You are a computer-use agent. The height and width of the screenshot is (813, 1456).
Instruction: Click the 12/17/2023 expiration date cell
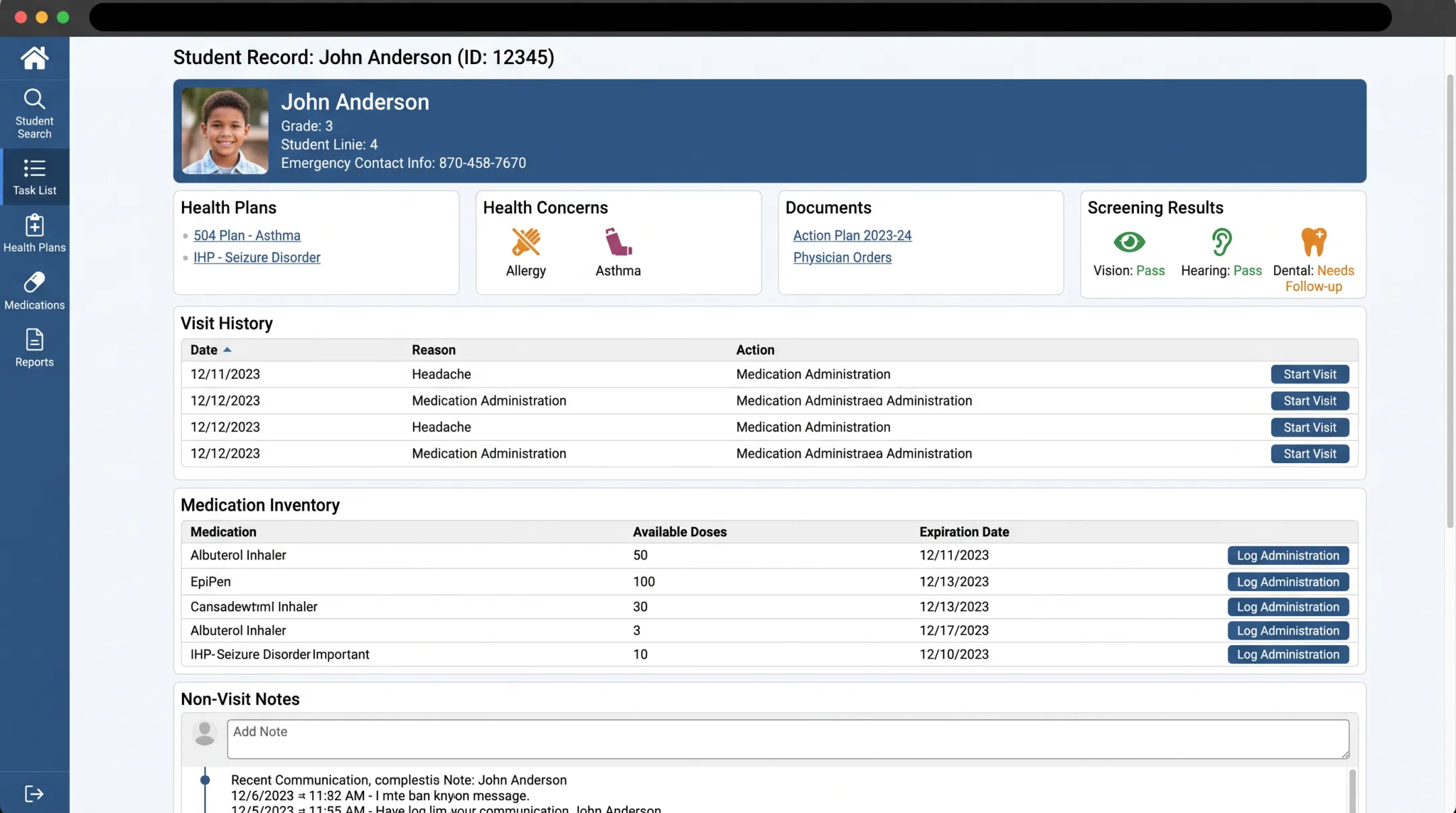[x=954, y=630]
